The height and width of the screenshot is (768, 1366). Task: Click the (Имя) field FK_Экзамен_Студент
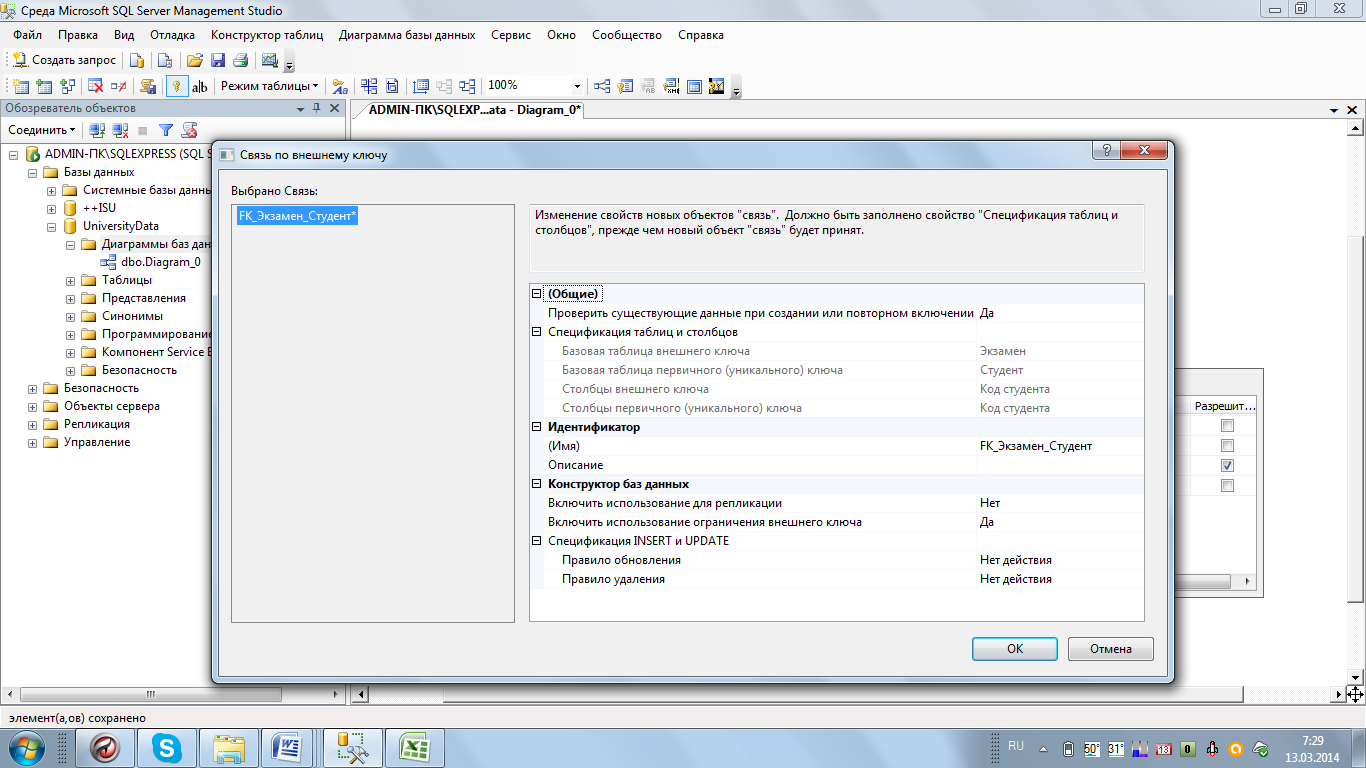coord(1060,446)
